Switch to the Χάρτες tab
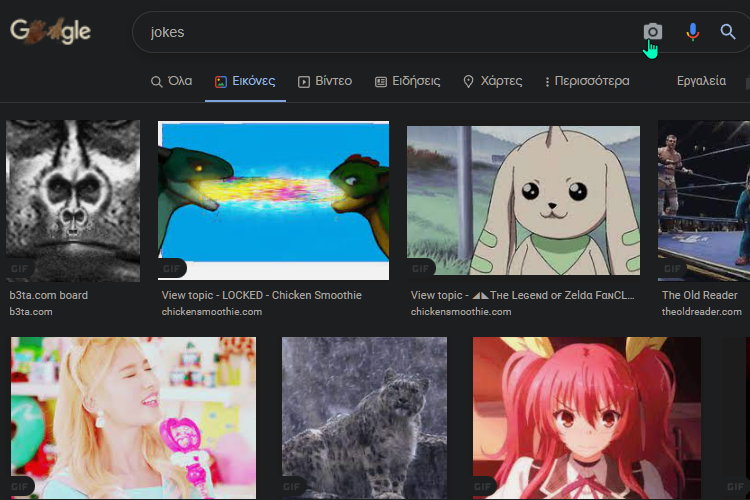 (x=493, y=81)
